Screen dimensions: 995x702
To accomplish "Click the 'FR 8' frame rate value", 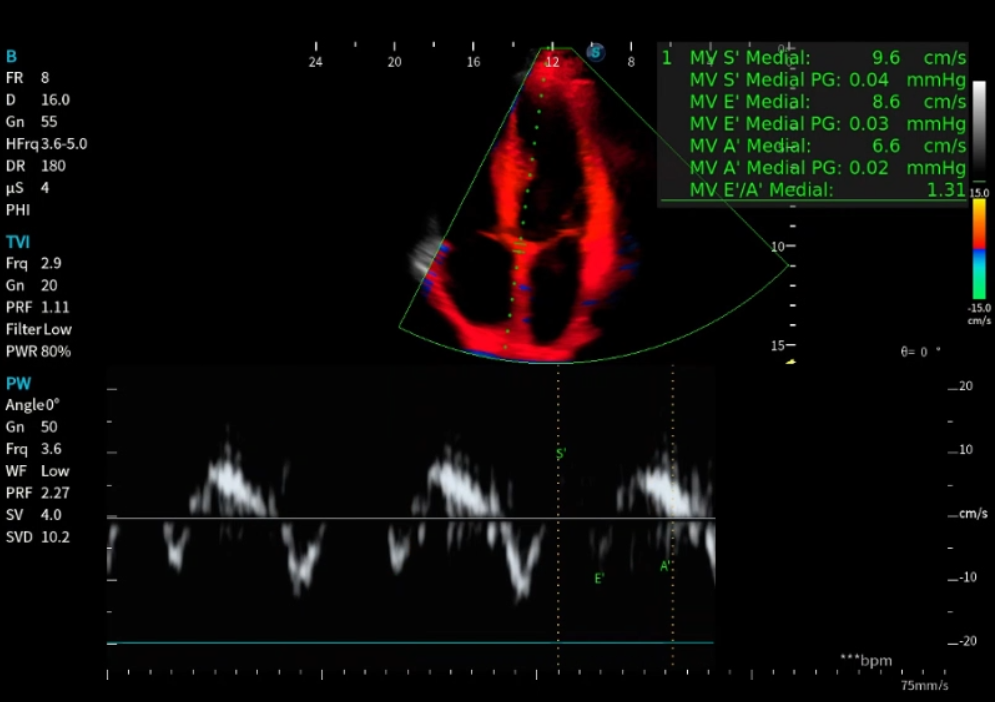I will (x=27, y=78).
